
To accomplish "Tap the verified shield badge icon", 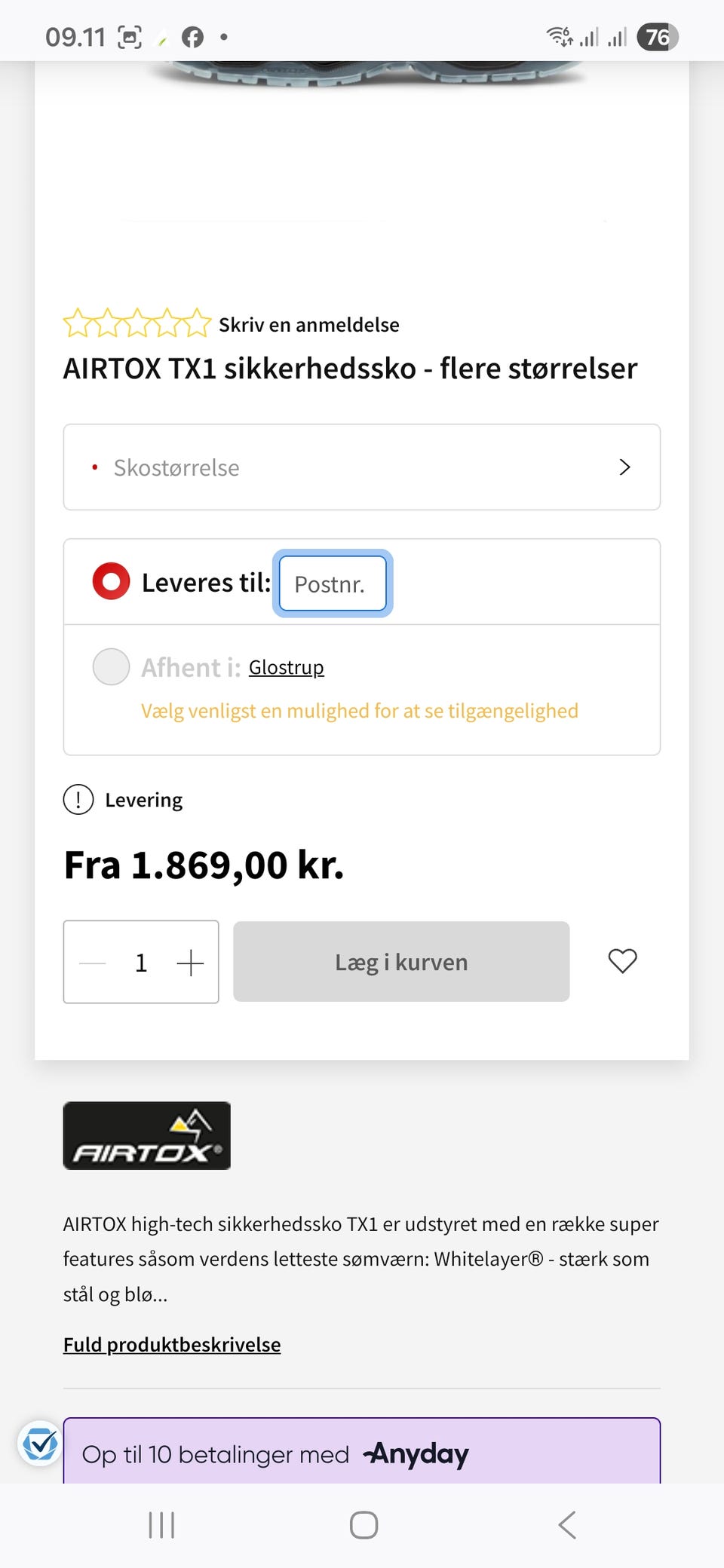I will pyautogui.click(x=40, y=1444).
